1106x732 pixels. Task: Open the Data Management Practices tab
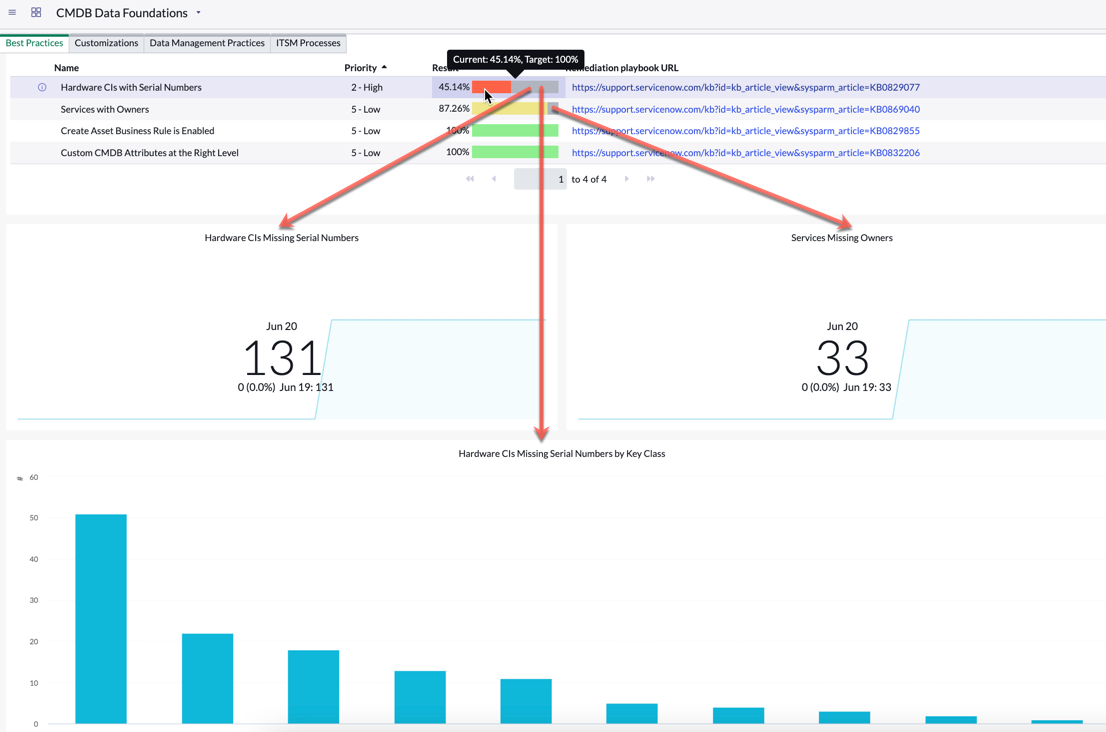[207, 43]
